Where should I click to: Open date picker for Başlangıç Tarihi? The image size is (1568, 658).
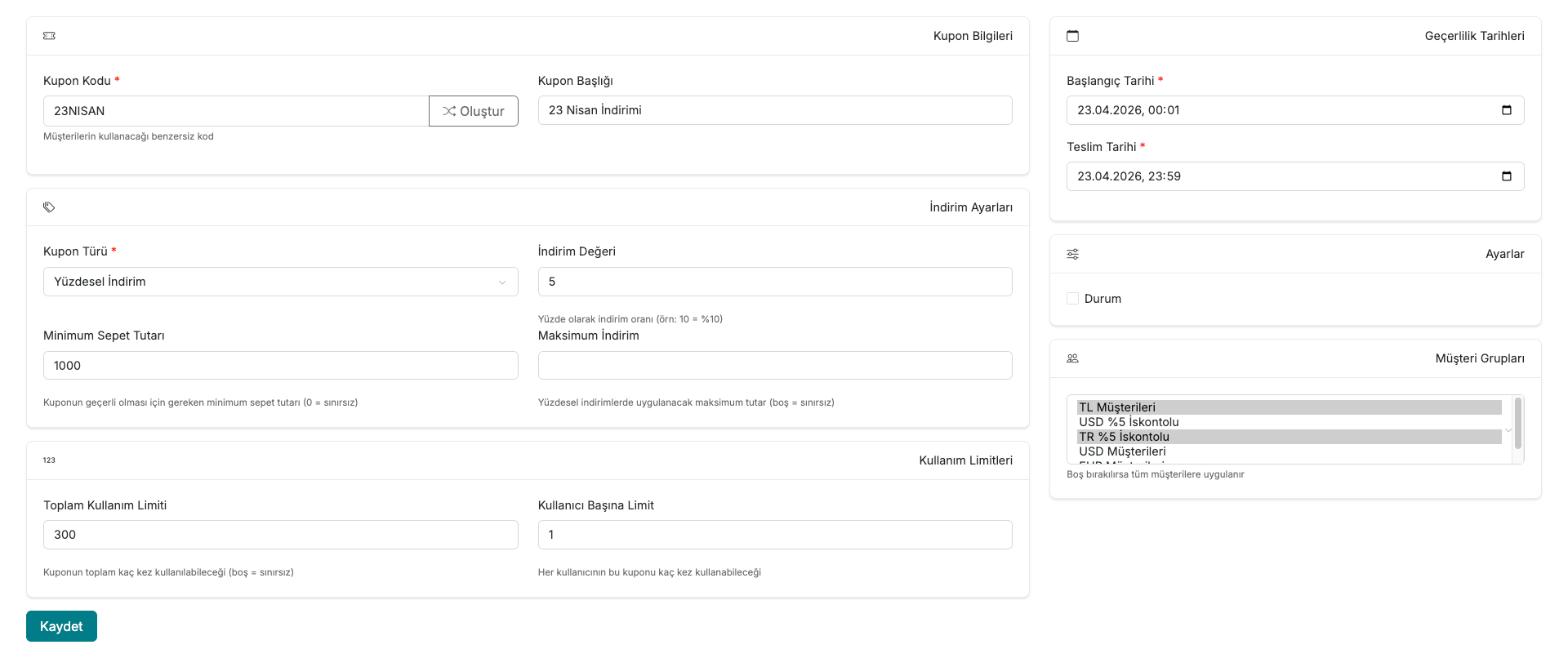pos(1506,110)
